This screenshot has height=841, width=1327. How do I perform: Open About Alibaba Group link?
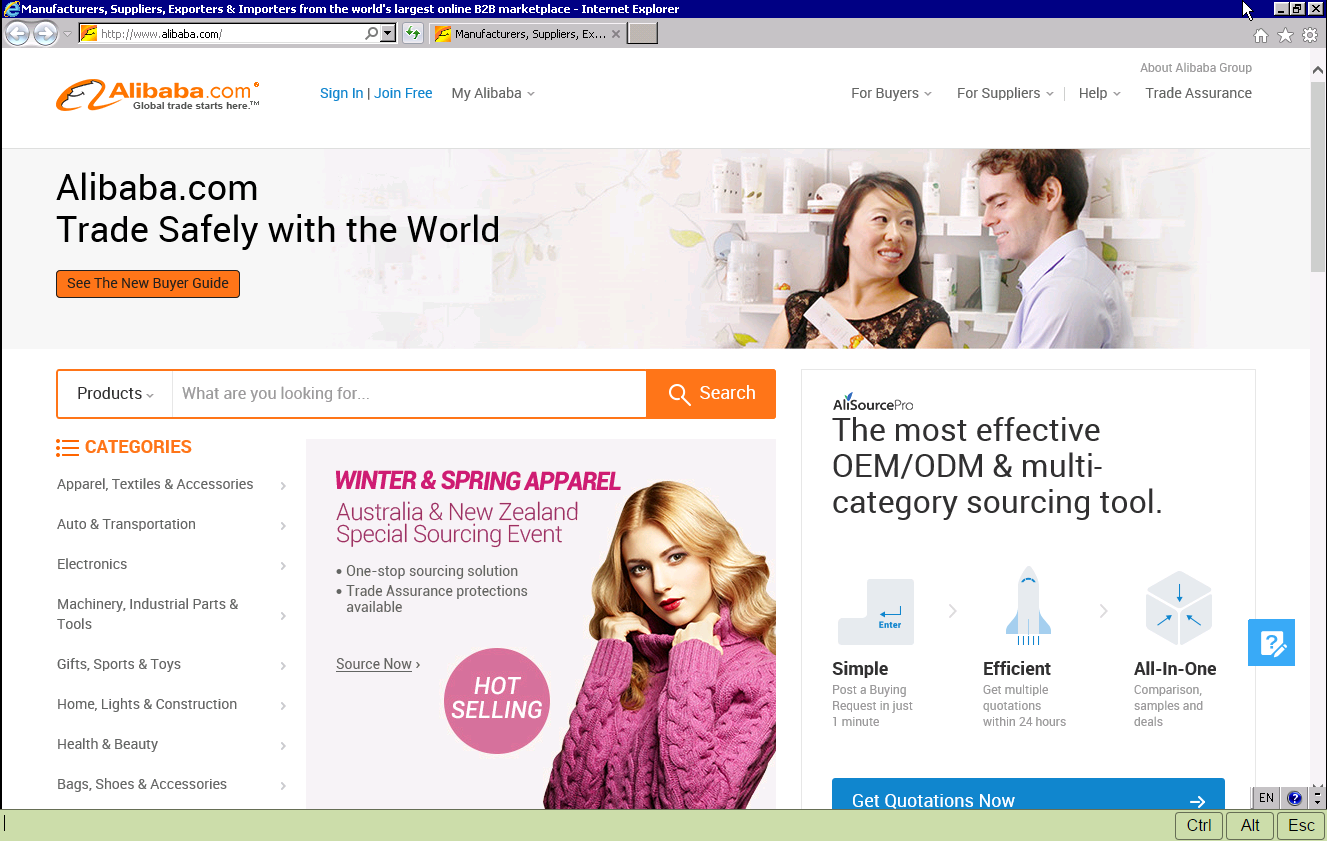1196,68
